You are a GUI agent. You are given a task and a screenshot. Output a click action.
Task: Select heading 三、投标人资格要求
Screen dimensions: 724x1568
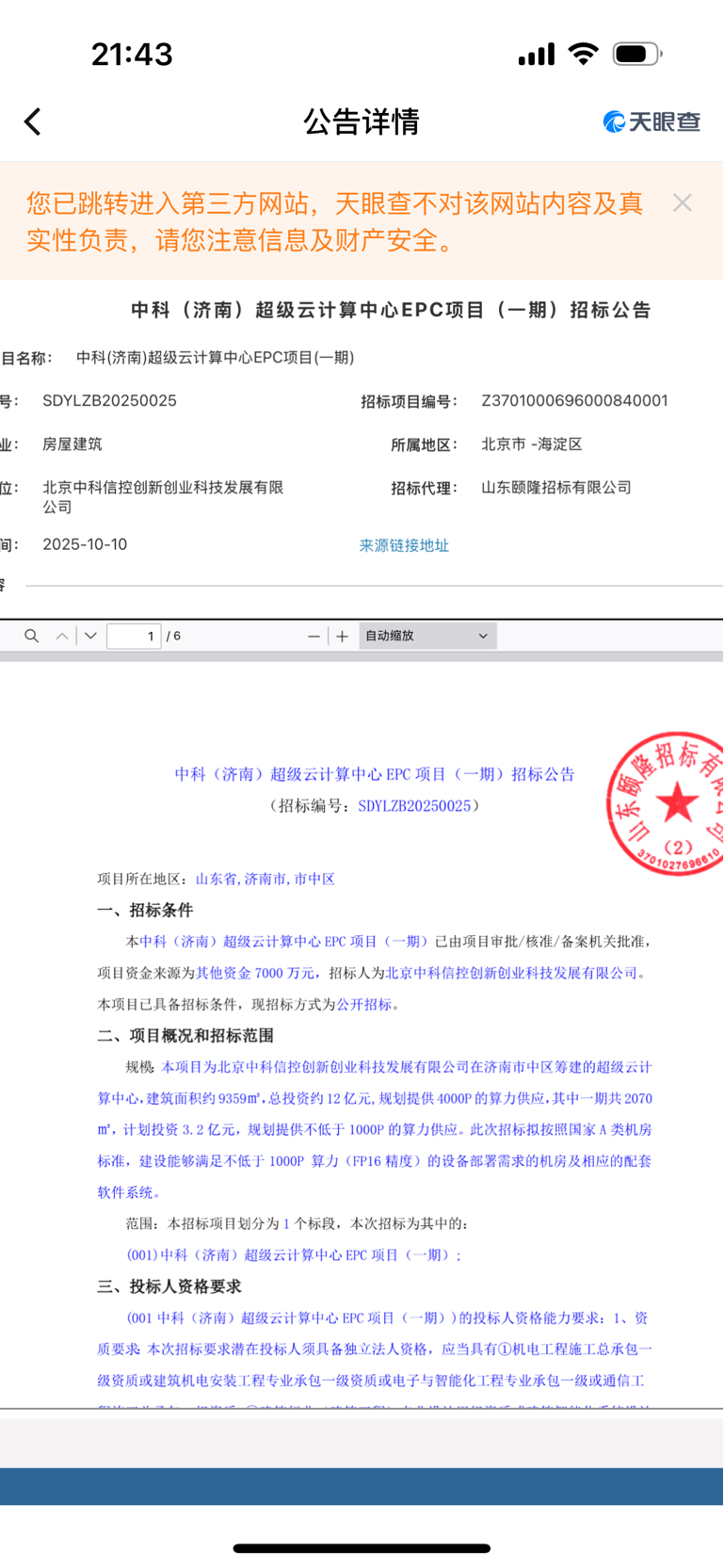tap(169, 1286)
